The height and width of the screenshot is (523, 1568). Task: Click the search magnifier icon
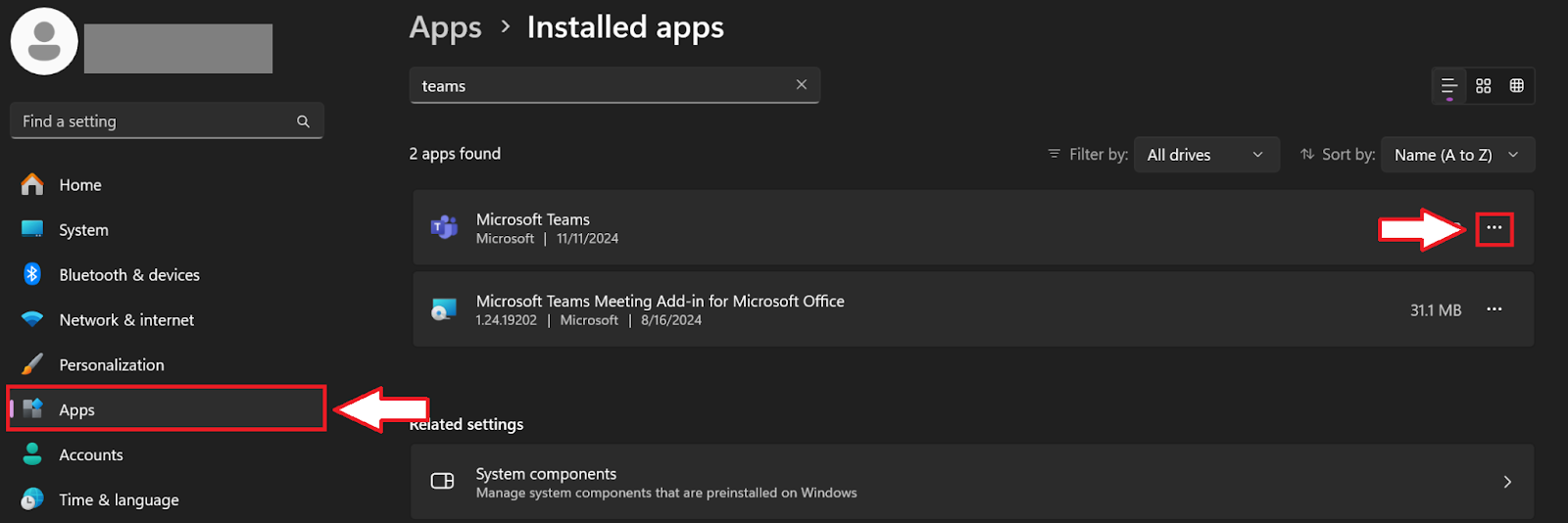coord(303,121)
